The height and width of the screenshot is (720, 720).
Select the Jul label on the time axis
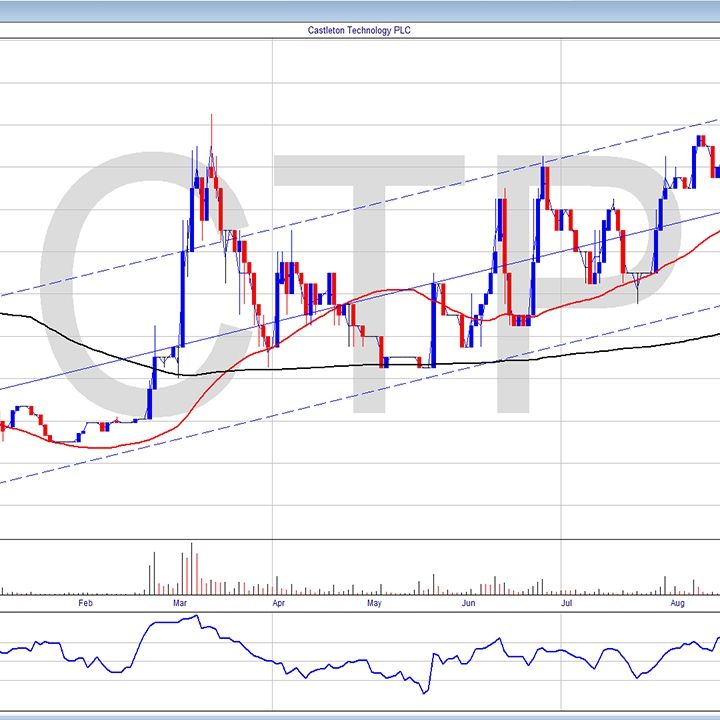point(566,603)
